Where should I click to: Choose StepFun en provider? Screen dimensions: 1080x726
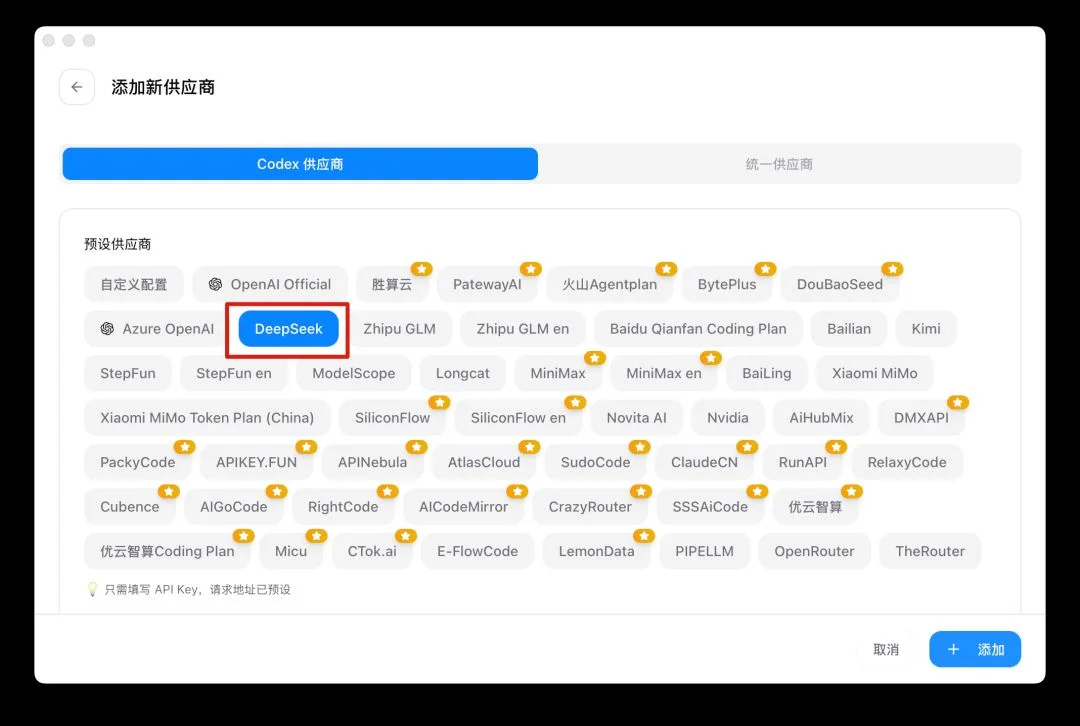point(233,373)
